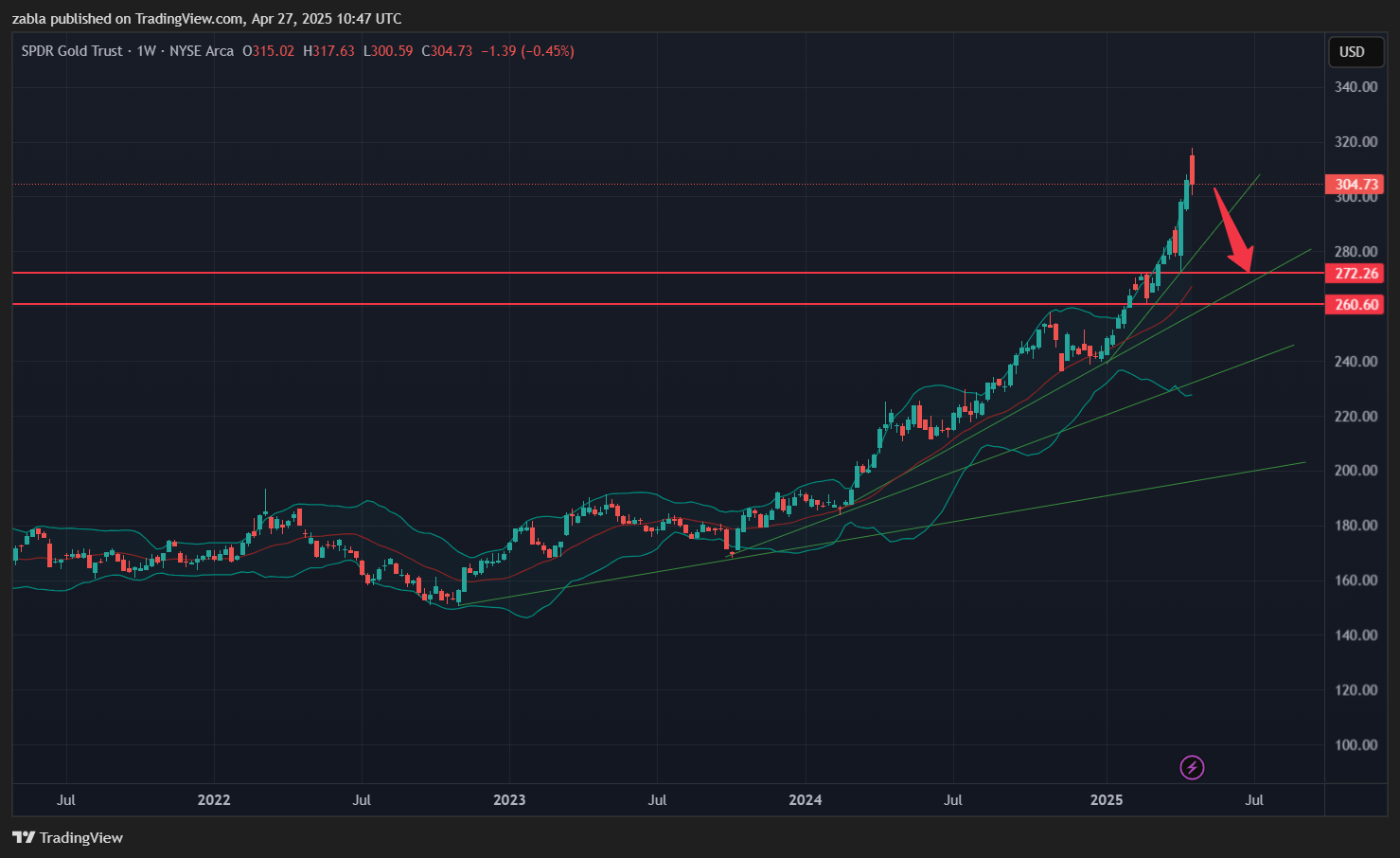Image resolution: width=1400 pixels, height=858 pixels.
Task: Open the USD currency selector
Action: pos(1352,52)
